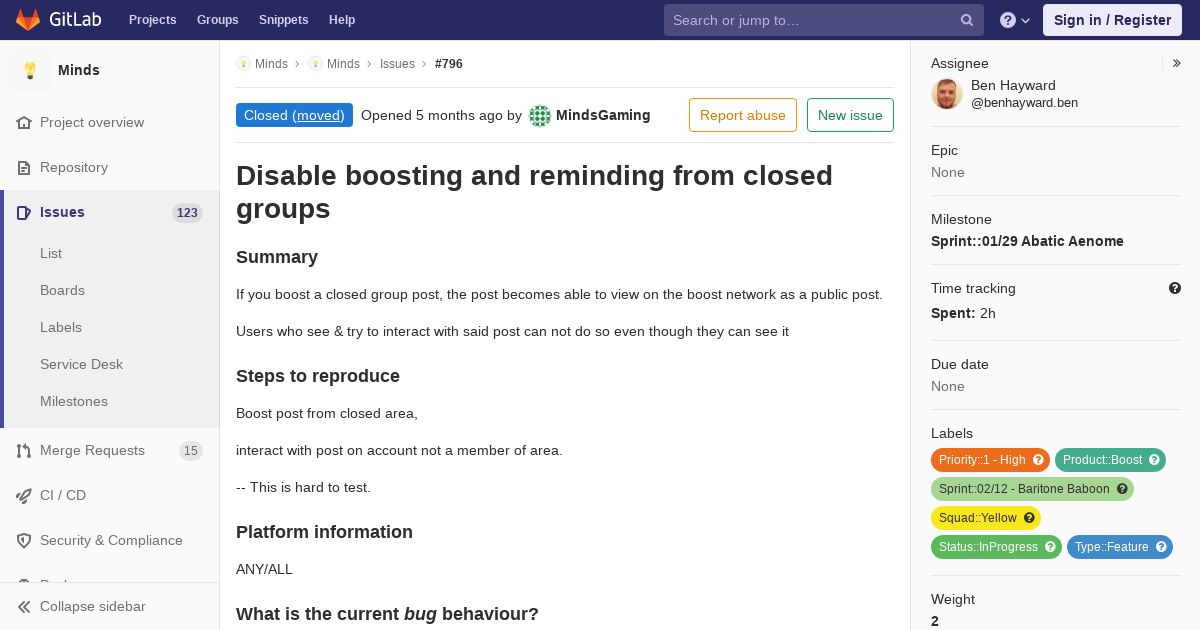The image size is (1200, 630).
Task: Click Product::Boost label
Action: coord(1102,460)
